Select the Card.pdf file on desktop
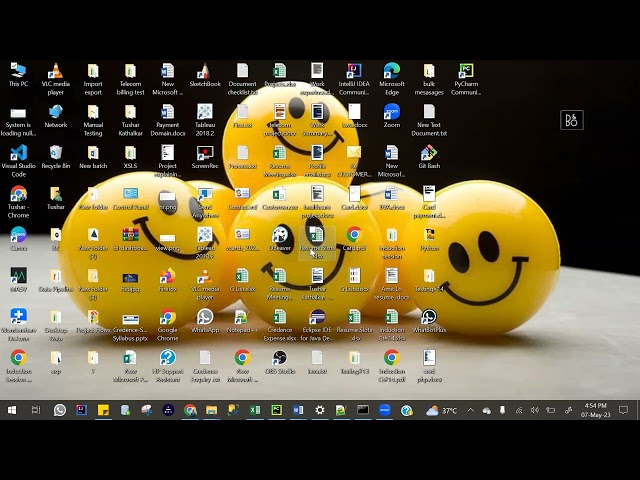Image resolution: width=640 pixels, height=480 pixels. pyautogui.click(x=354, y=239)
